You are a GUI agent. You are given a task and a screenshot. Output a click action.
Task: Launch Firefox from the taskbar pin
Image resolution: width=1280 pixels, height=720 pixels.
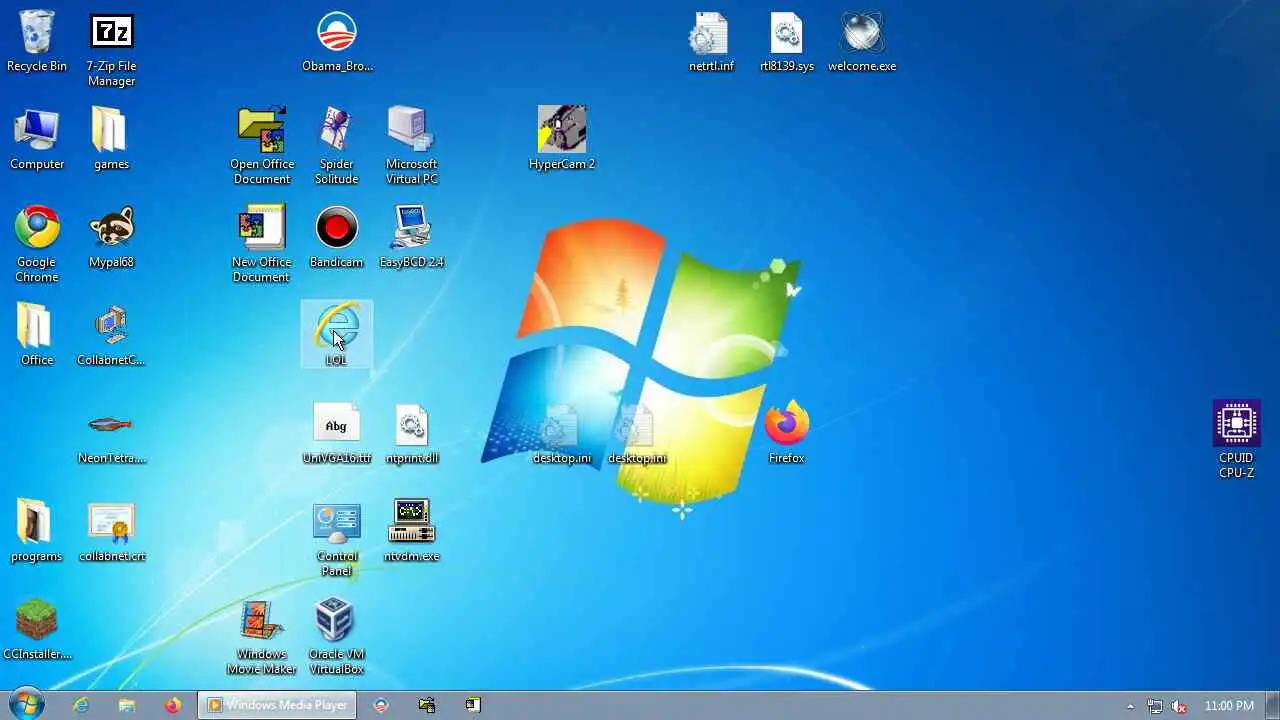click(173, 705)
